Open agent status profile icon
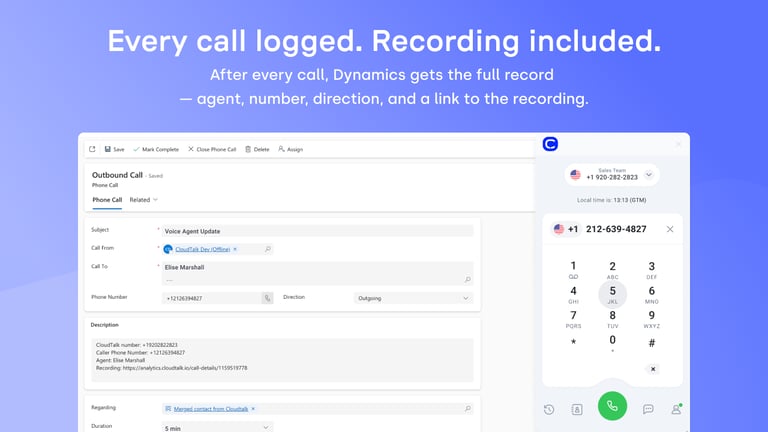 tap(676, 409)
